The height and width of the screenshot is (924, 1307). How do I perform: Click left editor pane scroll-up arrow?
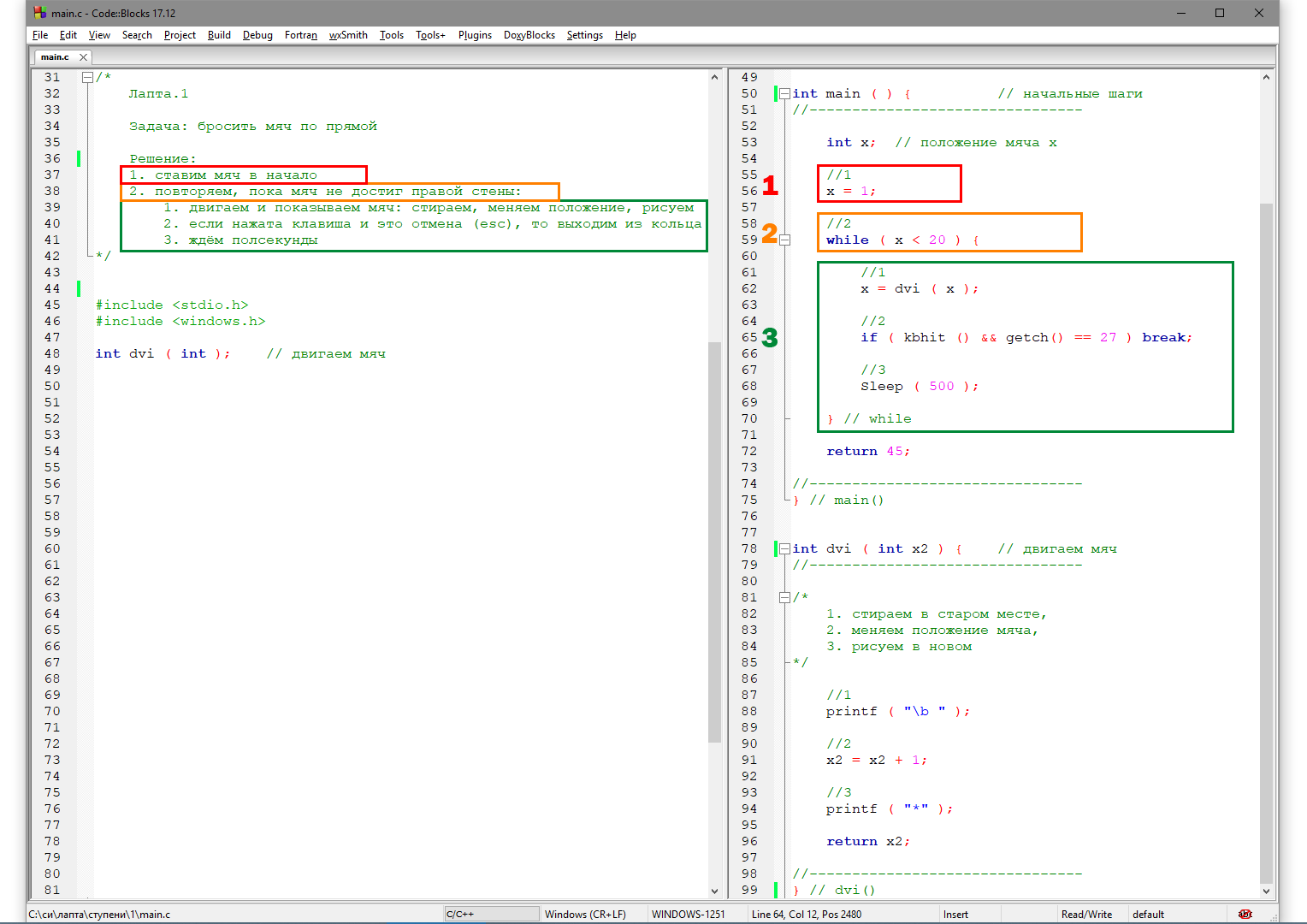(x=714, y=77)
